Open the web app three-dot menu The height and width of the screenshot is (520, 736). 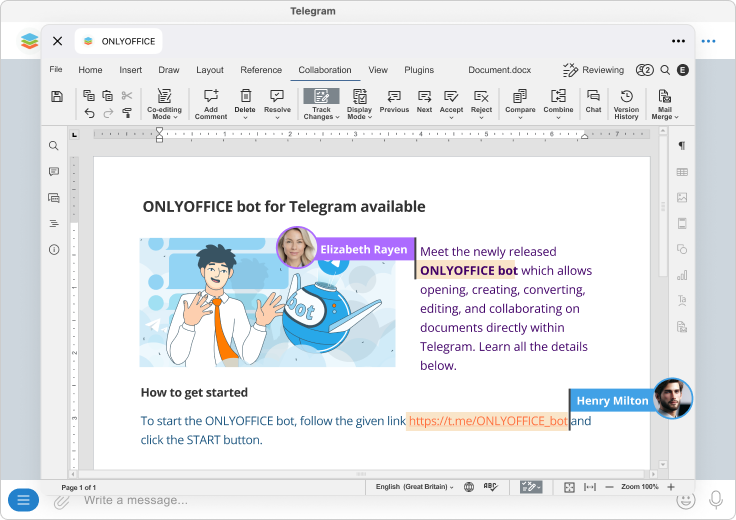[x=678, y=41]
